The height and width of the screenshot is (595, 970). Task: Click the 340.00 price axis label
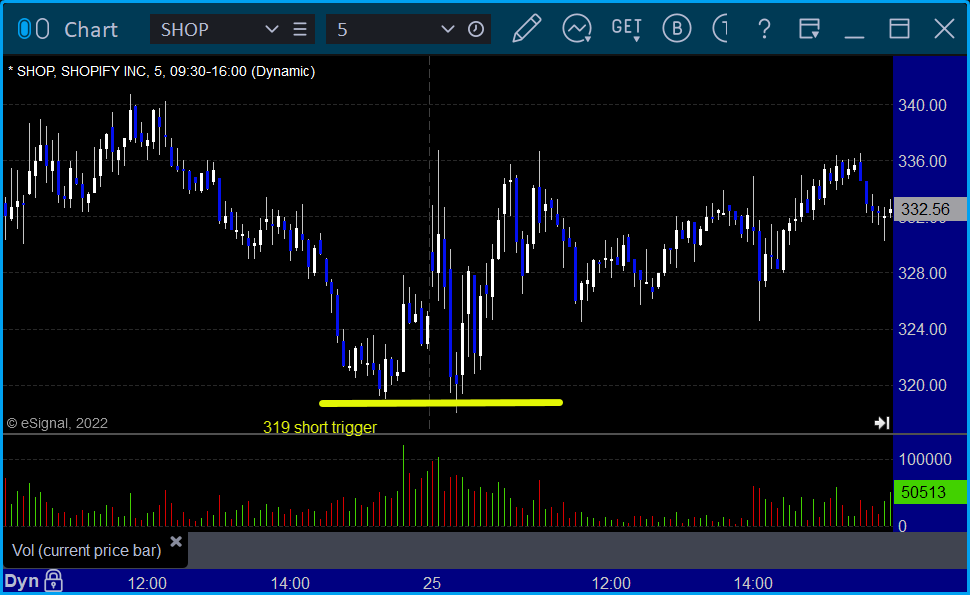(922, 105)
